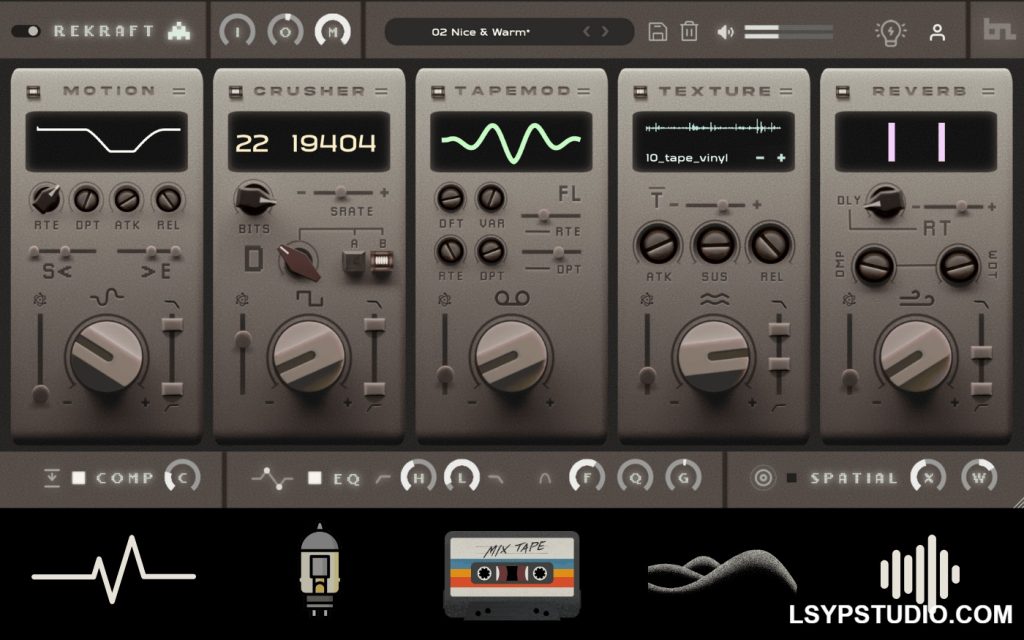1024x640 pixels.
Task: Save the current preset with the floppy icon
Action: pos(657,31)
